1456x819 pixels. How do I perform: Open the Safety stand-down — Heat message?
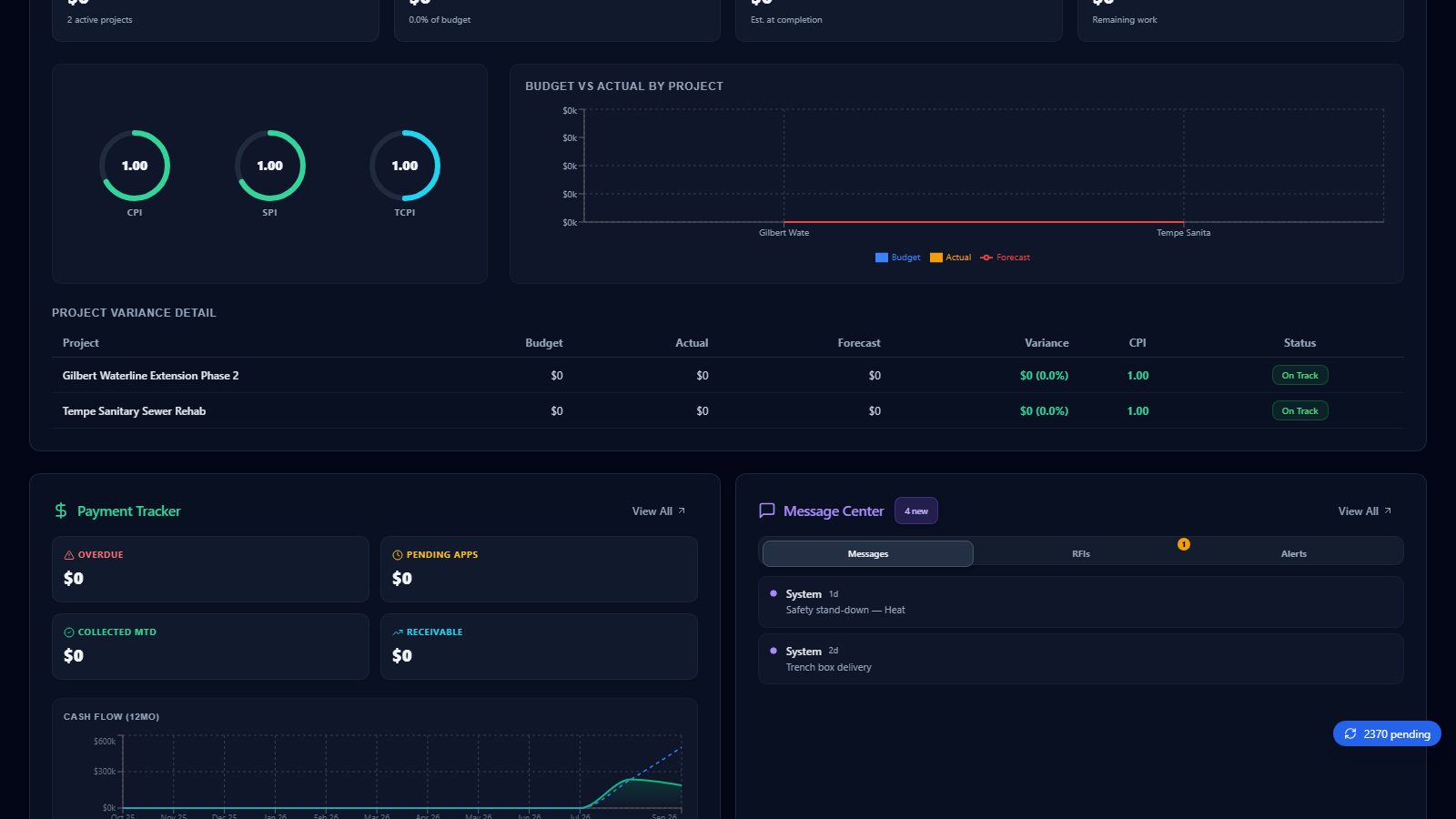point(1081,602)
